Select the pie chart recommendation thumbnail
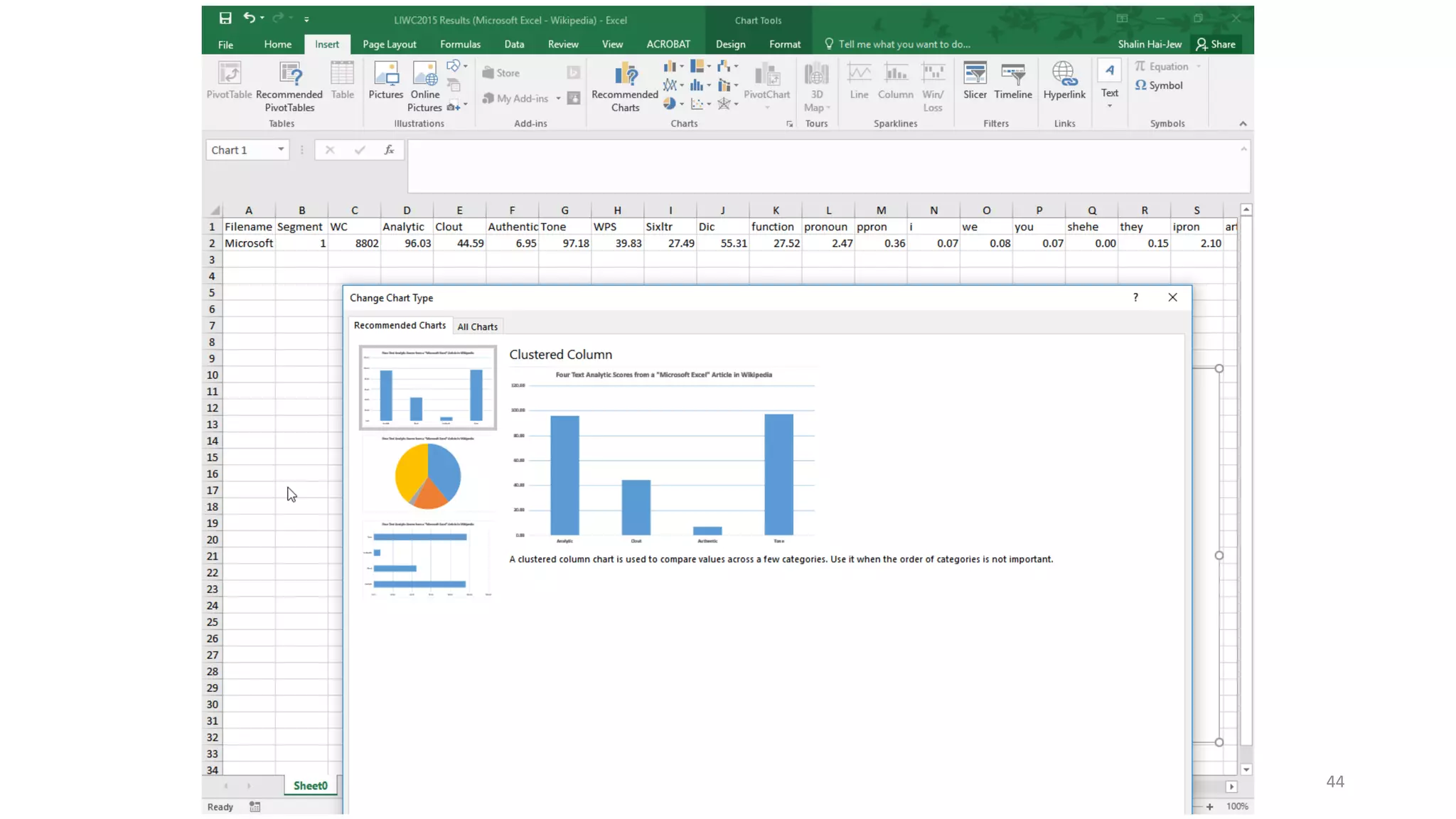This screenshot has width=1456, height=819. point(427,474)
